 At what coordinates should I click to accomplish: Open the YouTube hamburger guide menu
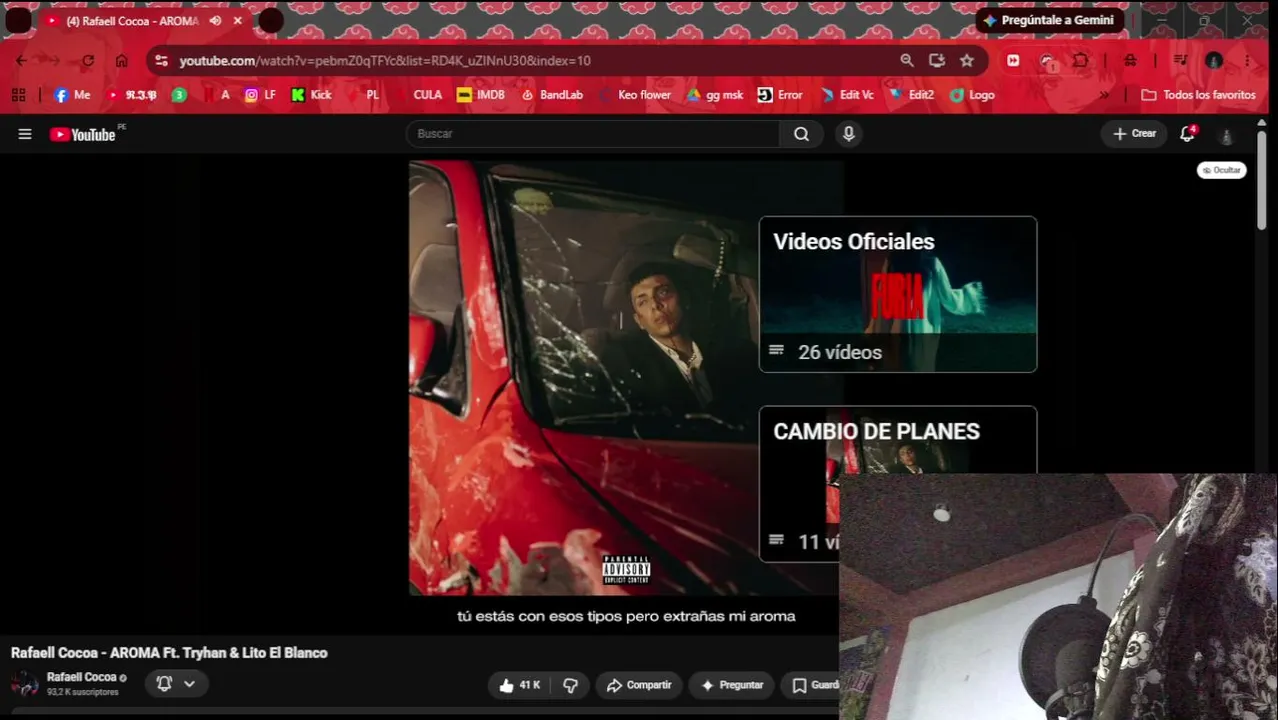(x=25, y=134)
